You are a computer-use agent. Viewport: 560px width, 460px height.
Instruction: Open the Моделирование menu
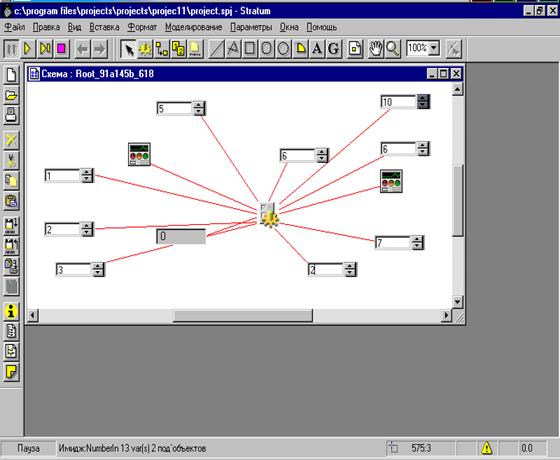pyautogui.click(x=194, y=27)
